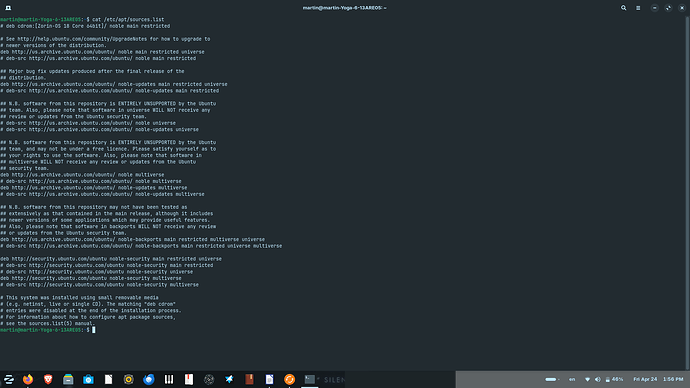The image size is (690, 388).
Task: Click the terminal window title text
Action: click(344, 8)
